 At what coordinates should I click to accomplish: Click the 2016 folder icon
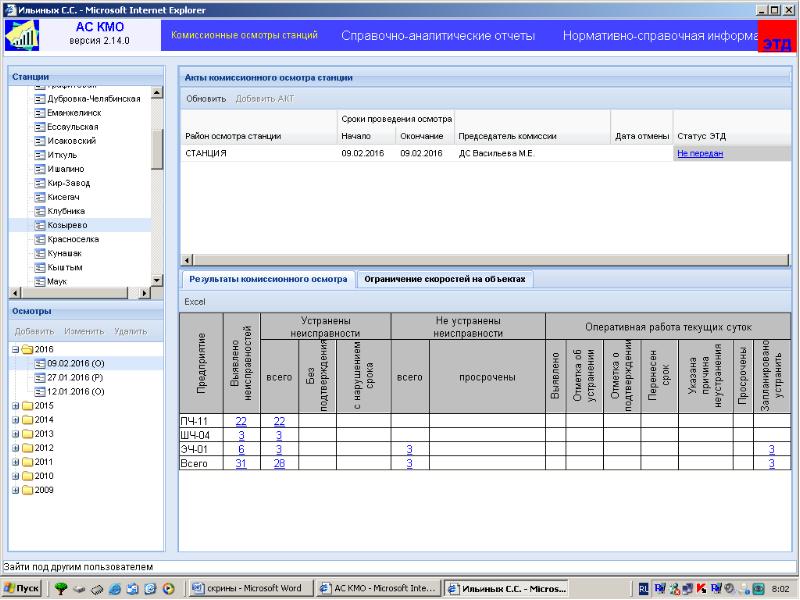27,349
